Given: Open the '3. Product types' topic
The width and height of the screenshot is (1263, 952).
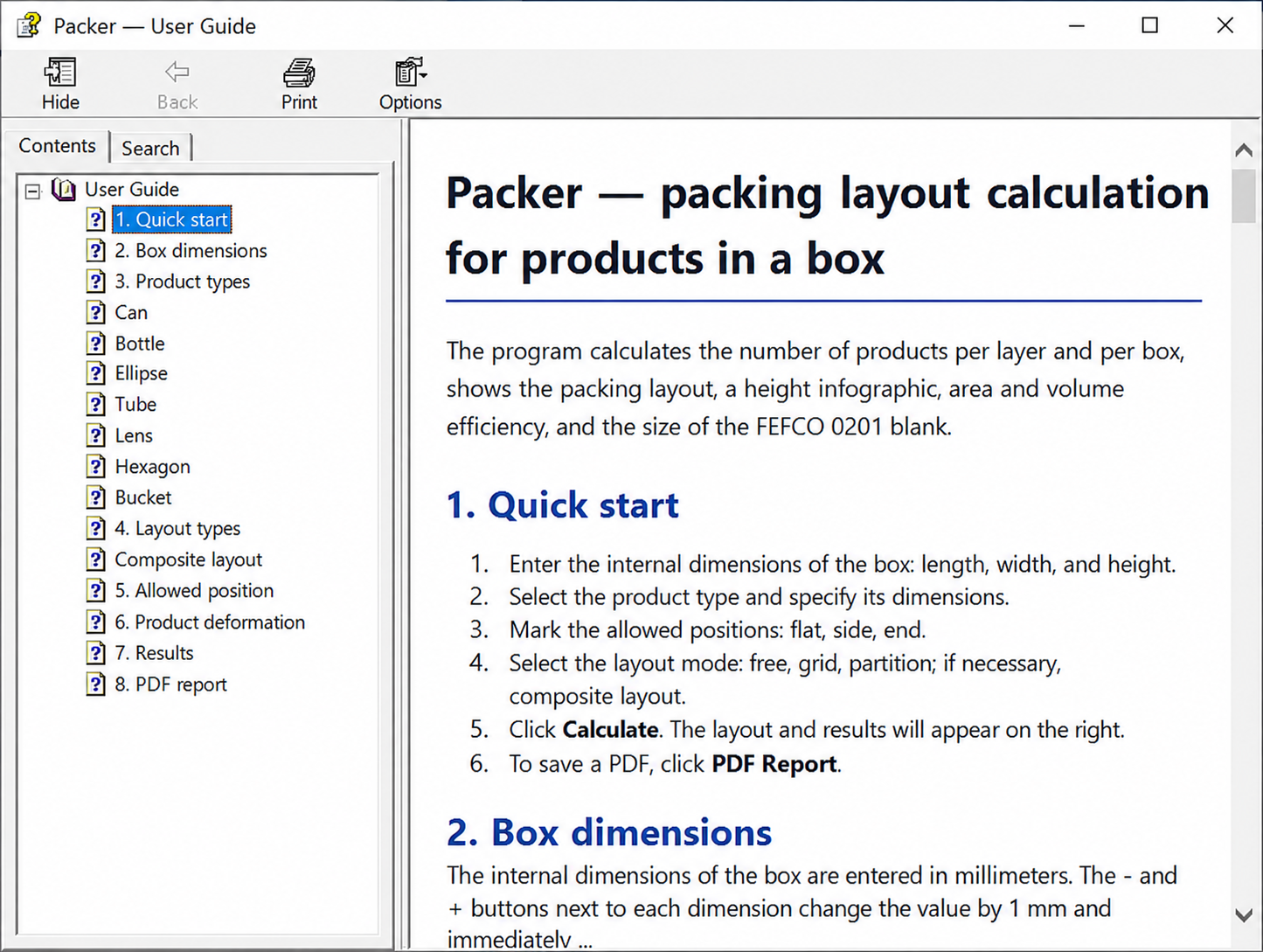Looking at the screenshot, I should pyautogui.click(x=183, y=281).
